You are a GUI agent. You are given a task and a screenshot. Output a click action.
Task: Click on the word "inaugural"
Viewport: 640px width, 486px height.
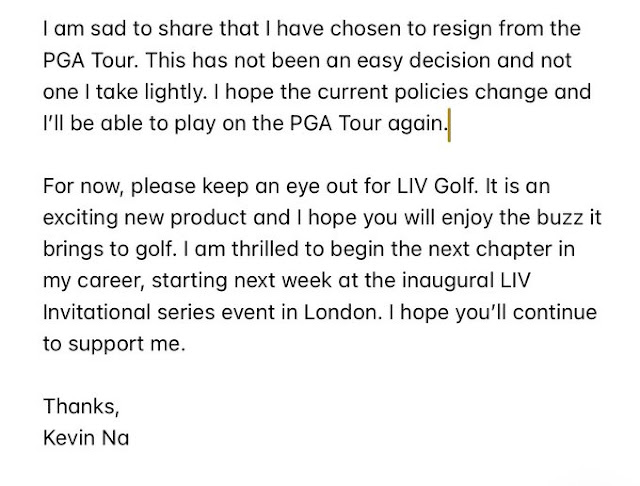tap(448, 282)
